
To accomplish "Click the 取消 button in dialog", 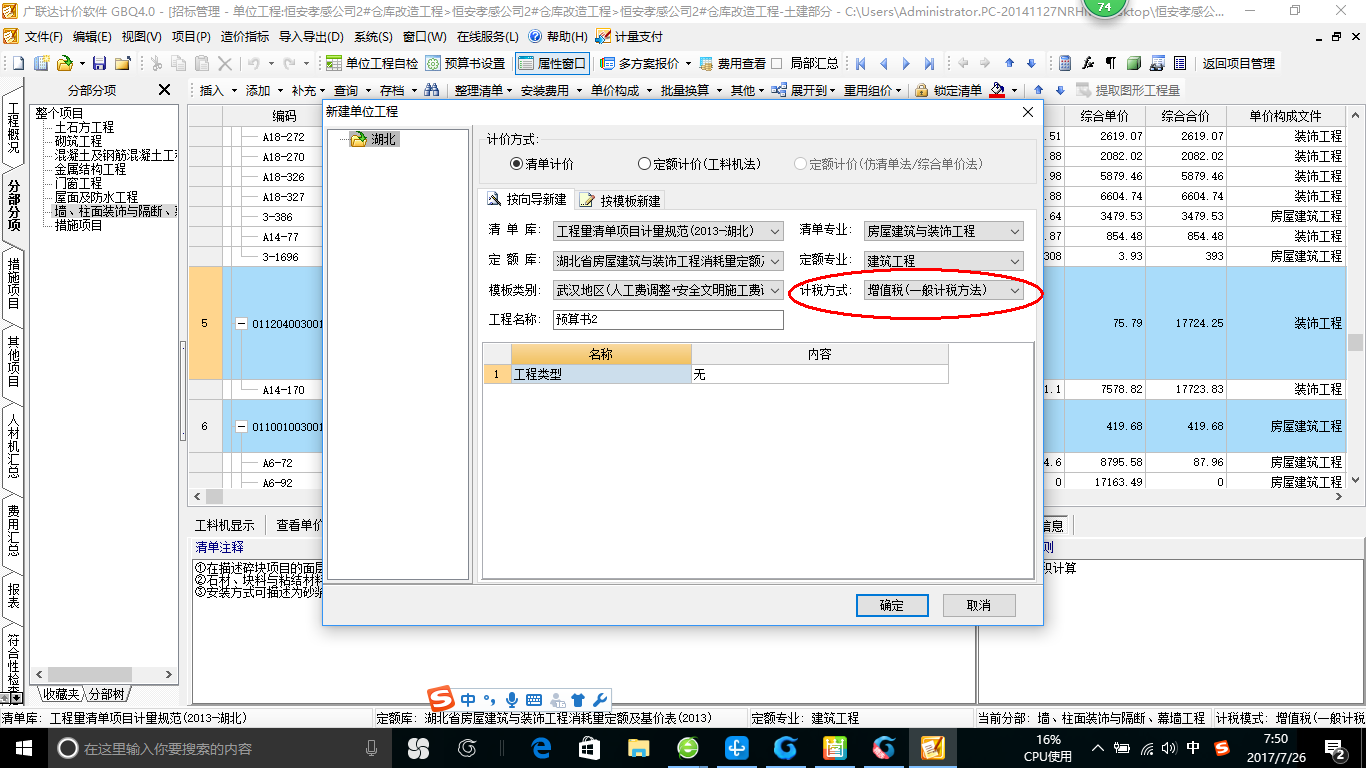I will 979,605.
